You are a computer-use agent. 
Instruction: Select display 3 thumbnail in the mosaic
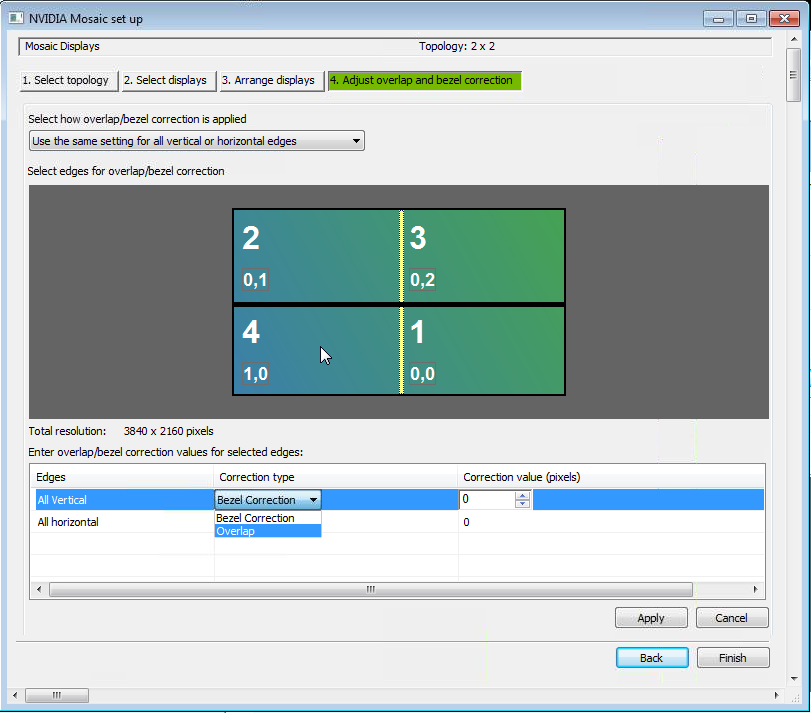coord(484,255)
